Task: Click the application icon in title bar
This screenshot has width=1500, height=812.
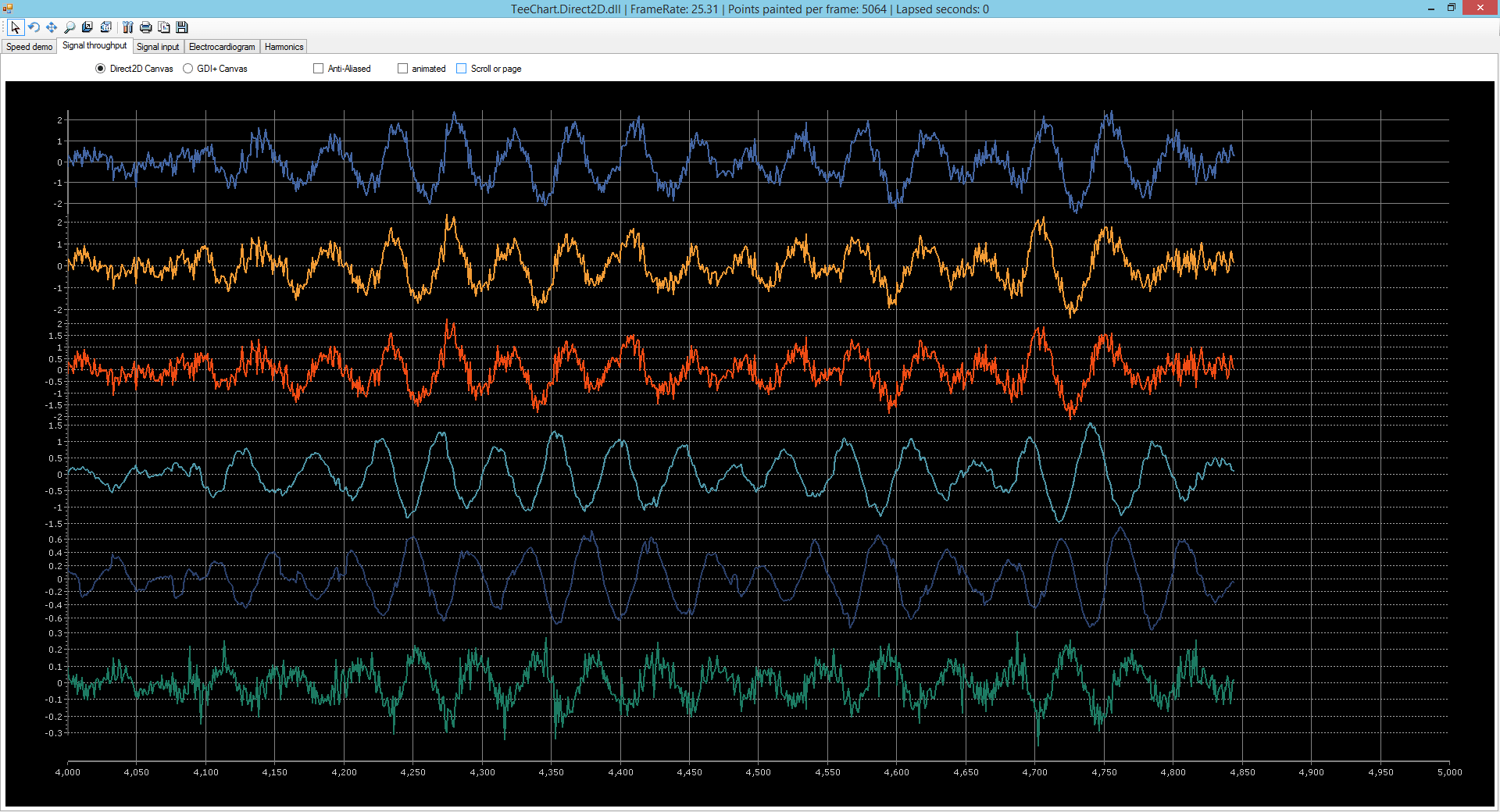Action: [8, 9]
